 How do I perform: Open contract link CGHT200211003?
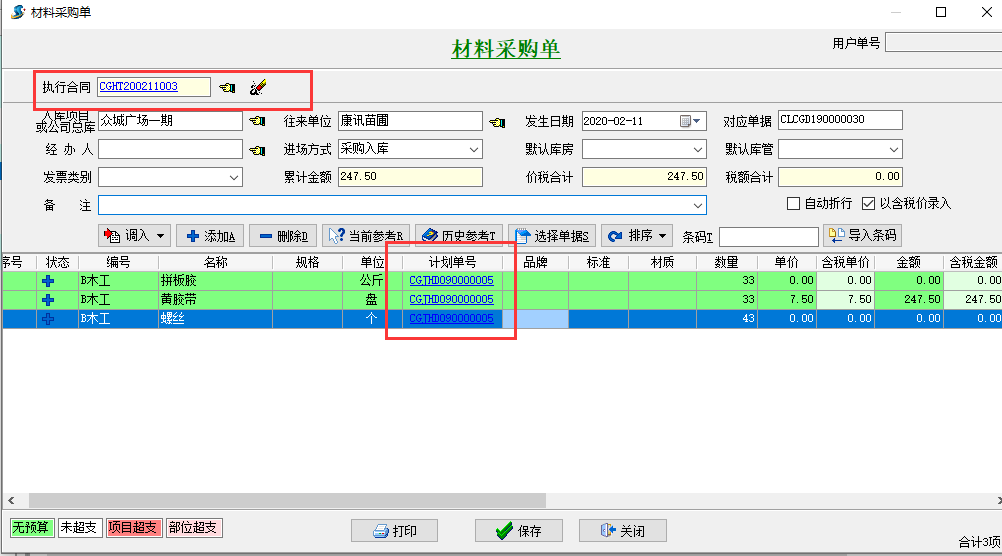point(139,87)
